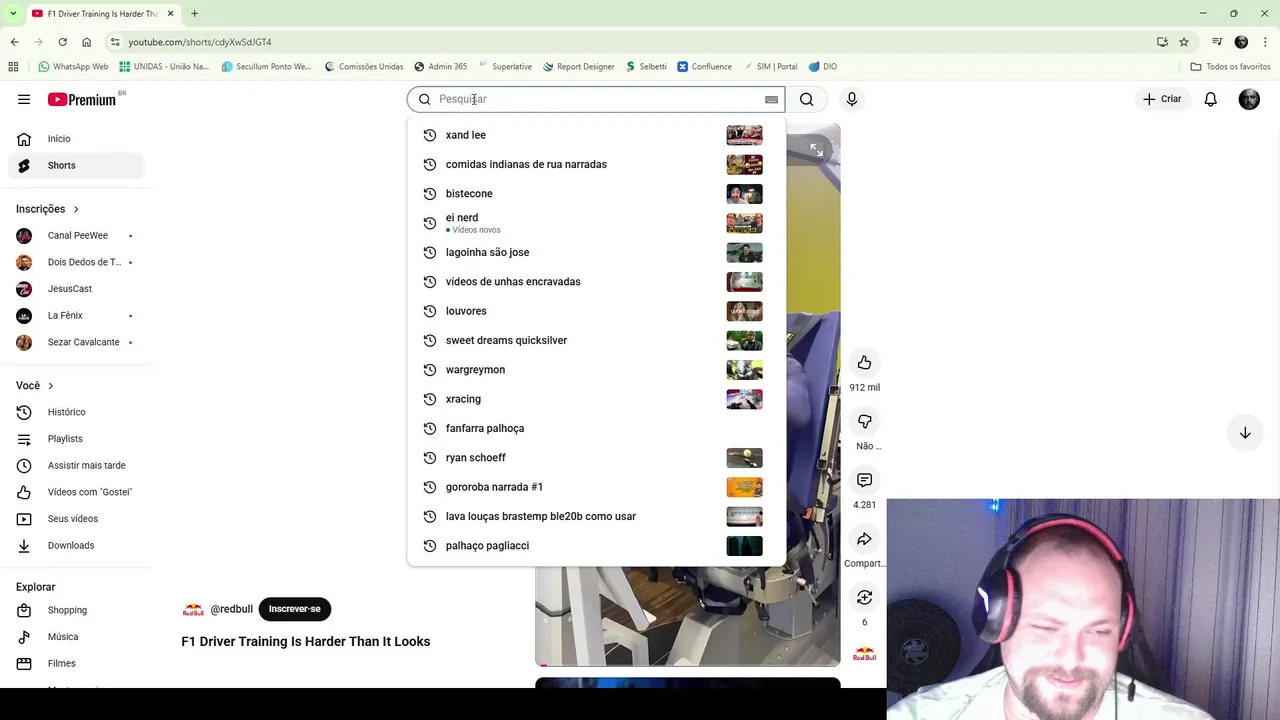Click thumbnail beside "louvores" suggestion
Screen dimensions: 1280x720
(x=744, y=311)
